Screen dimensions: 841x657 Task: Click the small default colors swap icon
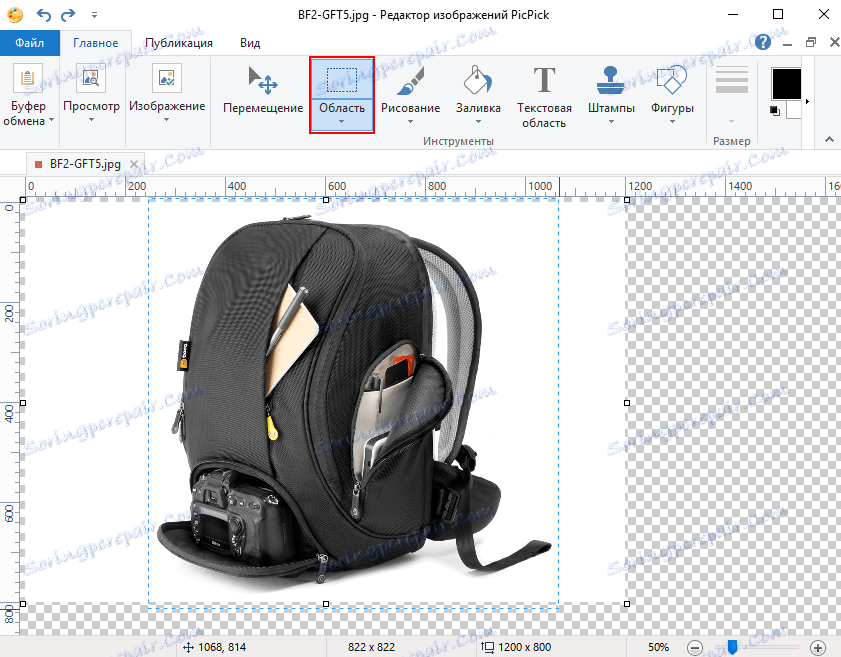(x=774, y=111)
